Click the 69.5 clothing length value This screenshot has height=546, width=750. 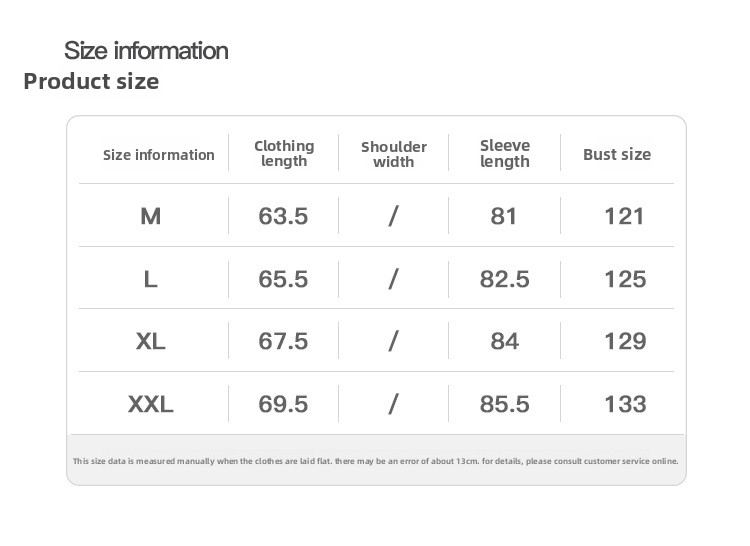283,404
